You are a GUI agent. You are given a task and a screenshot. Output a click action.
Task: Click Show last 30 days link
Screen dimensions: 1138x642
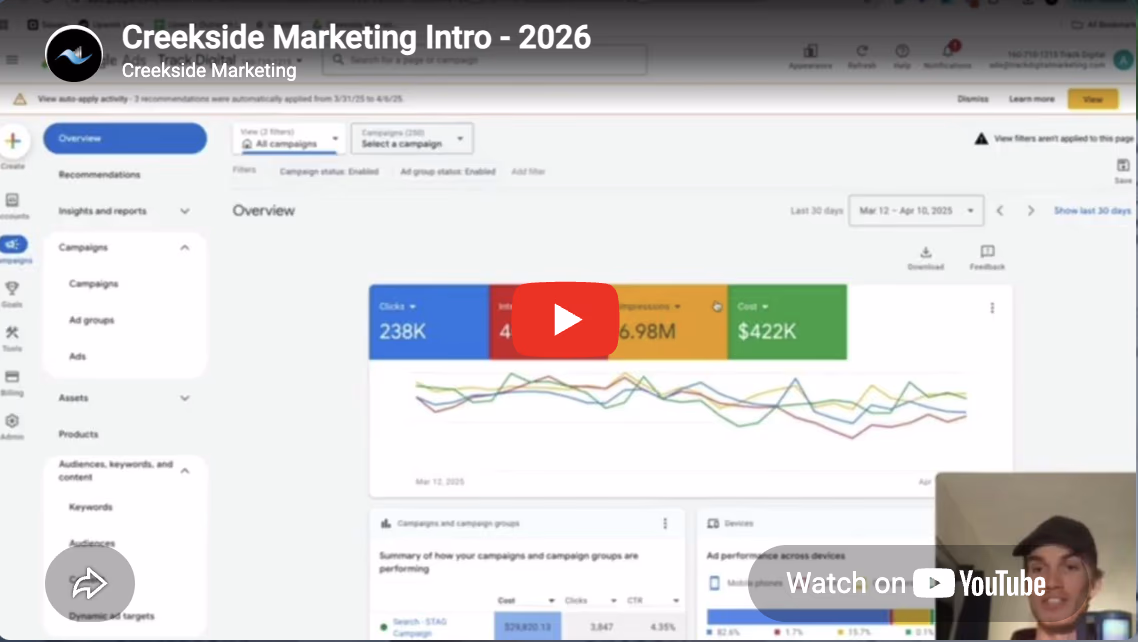click(1092, 210)
